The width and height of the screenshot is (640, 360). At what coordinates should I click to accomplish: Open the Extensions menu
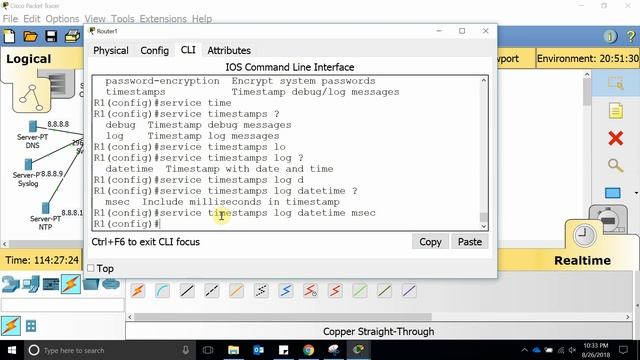coord(164,19)
